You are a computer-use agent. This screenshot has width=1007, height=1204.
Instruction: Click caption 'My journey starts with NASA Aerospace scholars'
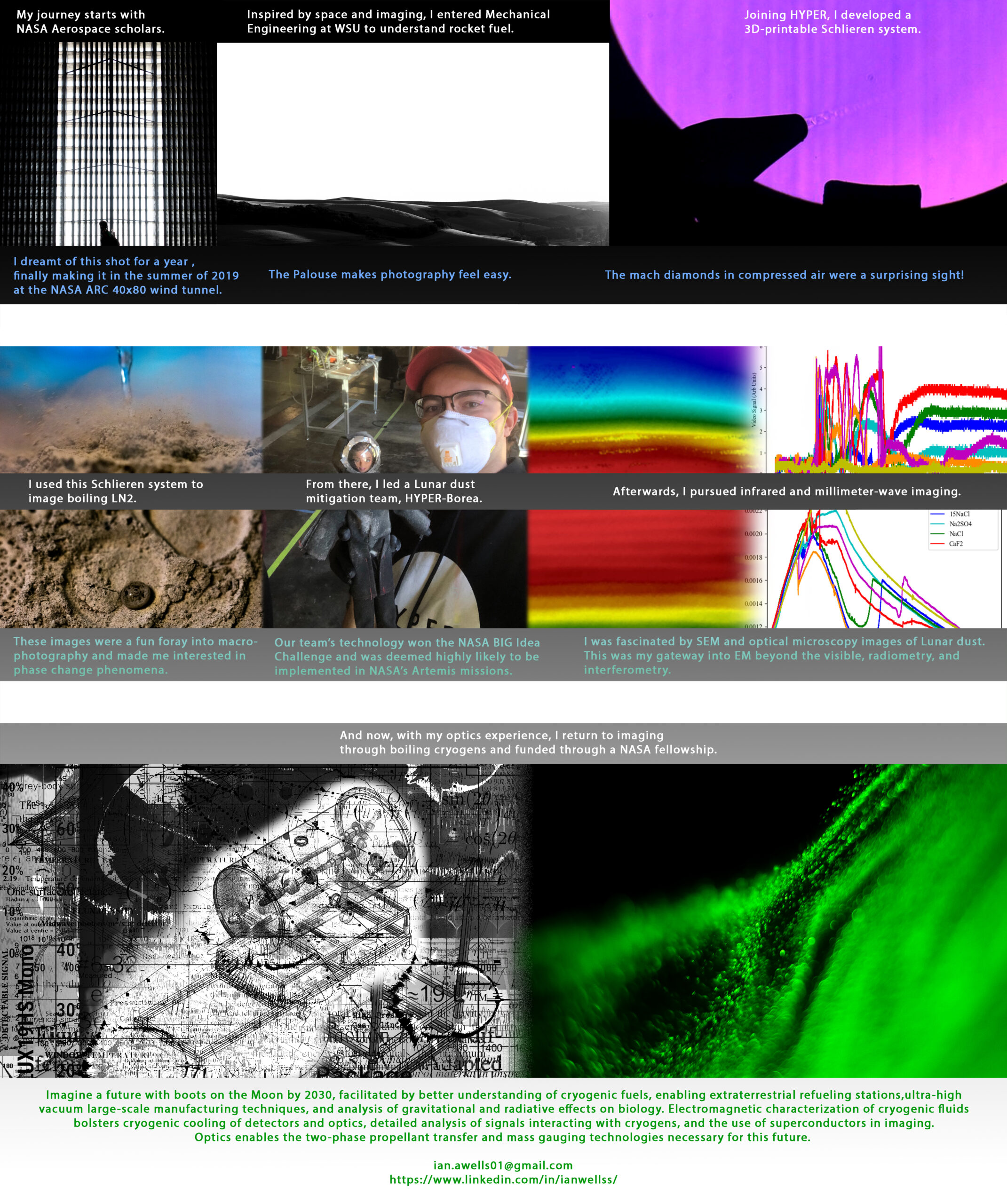coord(90,22)
